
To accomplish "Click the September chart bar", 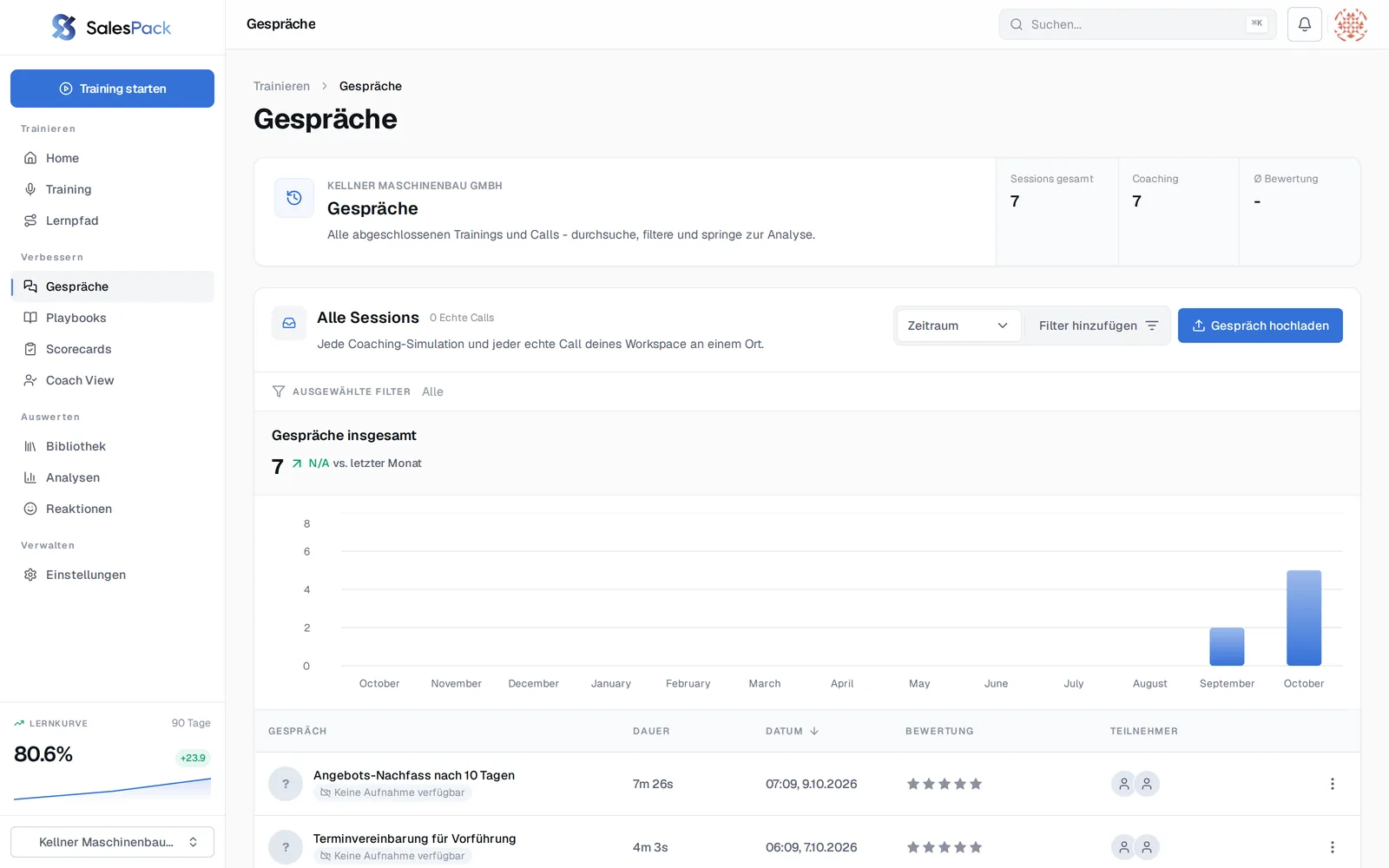I will click(1227, 647).
